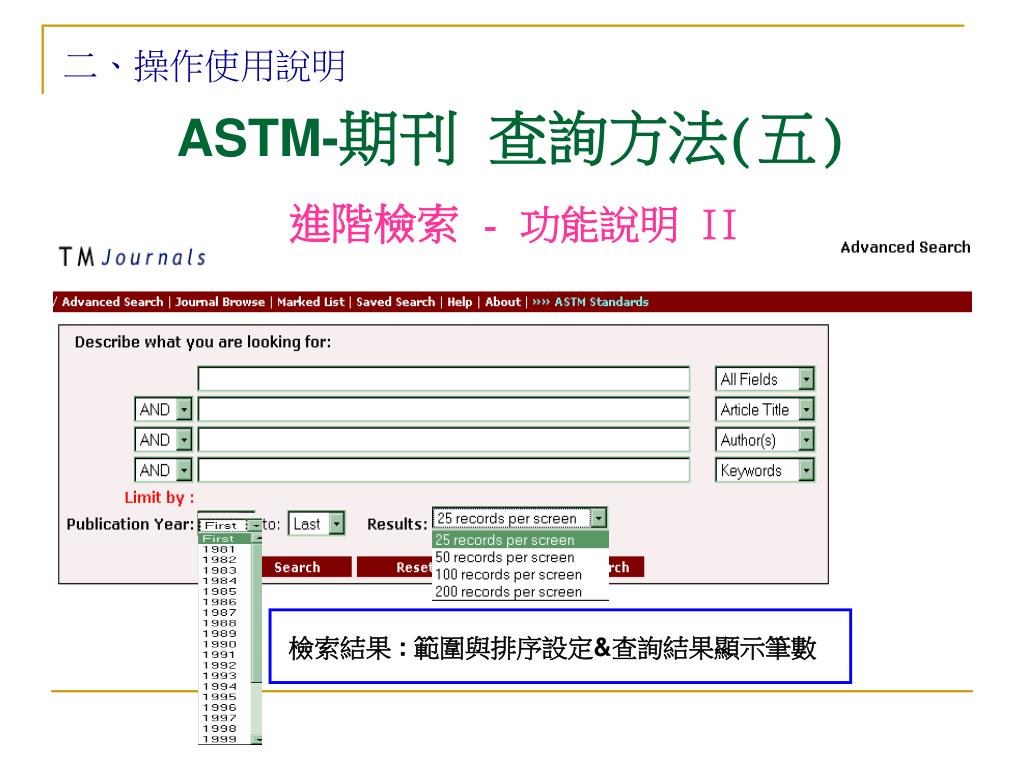Select year 1990 in the list
1024x768 pixels.
(x=225, y=644)
